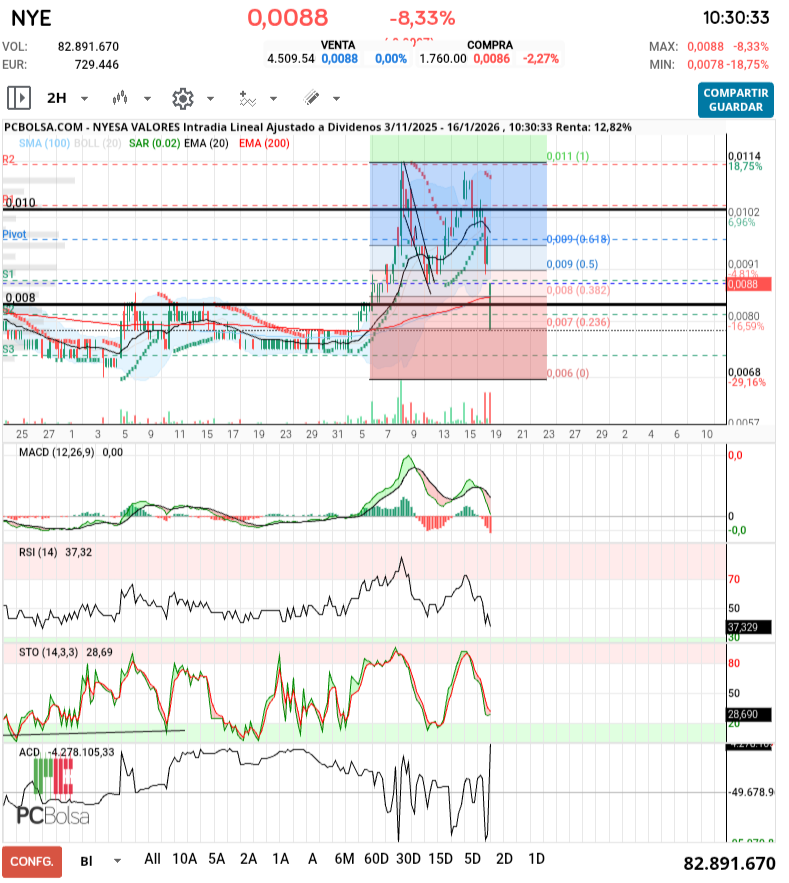Expand the dropdown arrow beside gear icon
Screen dimensions: 789x883
tap(210, 98)
